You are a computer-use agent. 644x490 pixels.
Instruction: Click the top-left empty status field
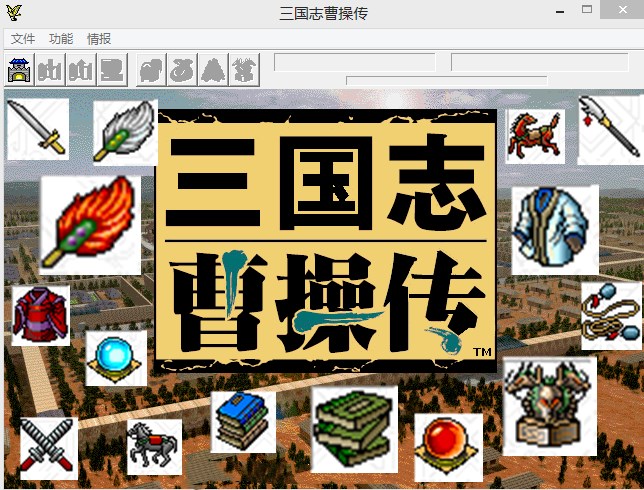pos(355,62)
